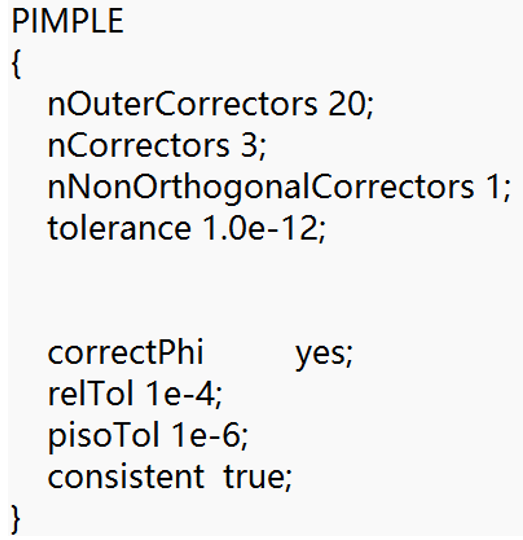Click the 1.0e-12 tolerance value
The width and height of the screenshot is (523, 540).
260,228
